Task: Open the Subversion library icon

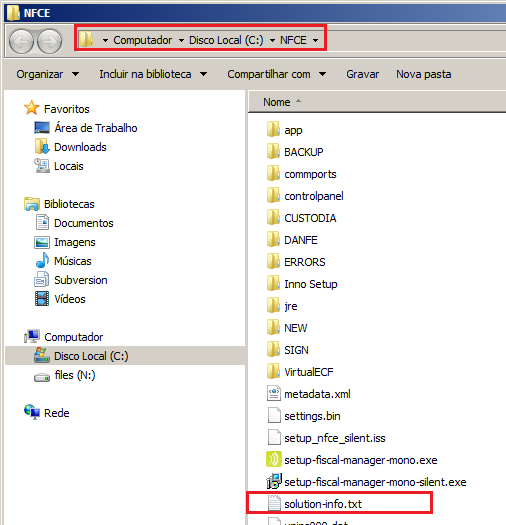Action: click(x=42, y=280)
